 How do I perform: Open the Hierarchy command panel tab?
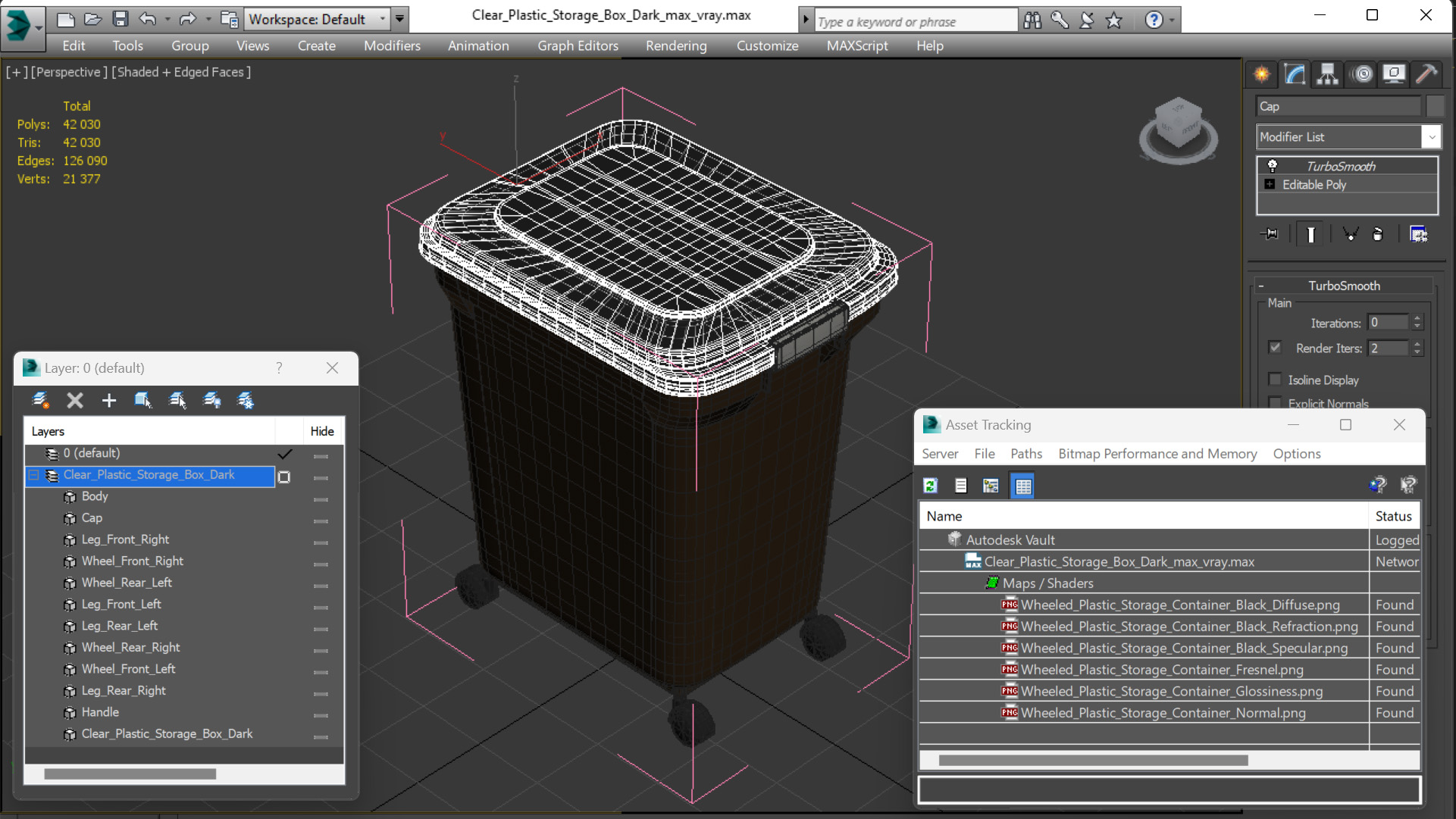click(x=1327, y=74)
